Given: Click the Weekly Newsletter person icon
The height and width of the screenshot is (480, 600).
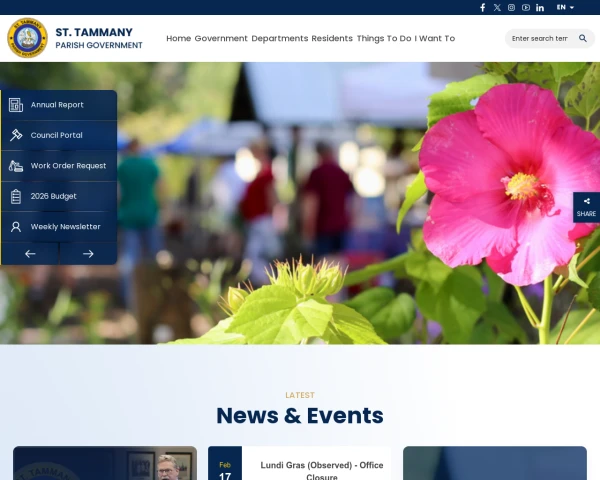Looking at the screenshot, I should click(x=16, y=227).
